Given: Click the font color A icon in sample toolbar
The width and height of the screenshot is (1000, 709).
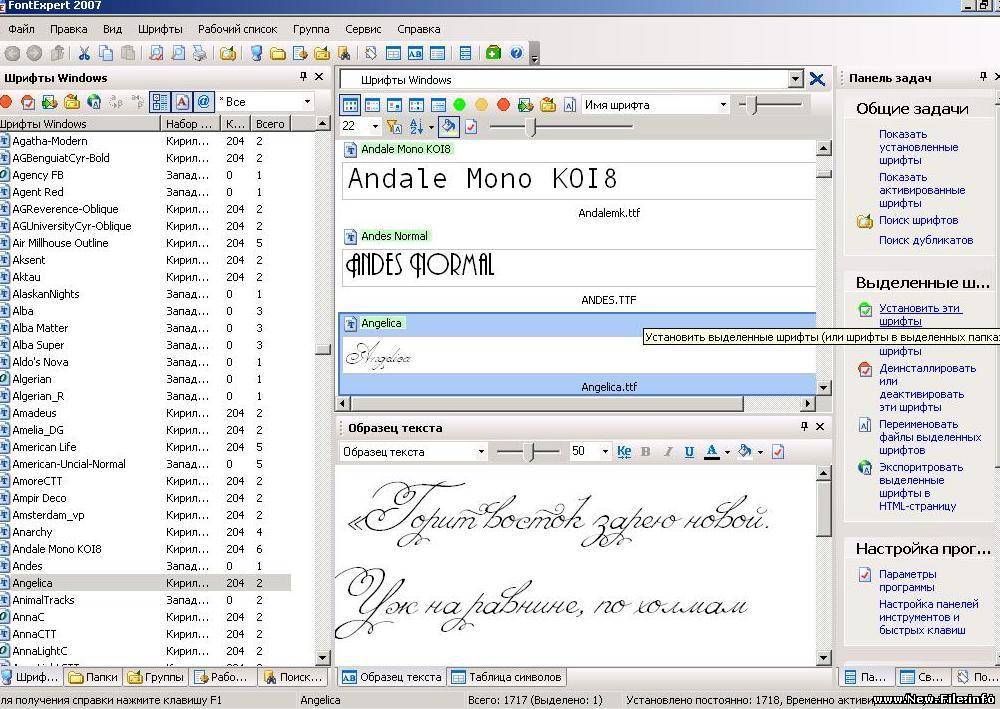Looking at the screenshot, I should click(710, 452).
